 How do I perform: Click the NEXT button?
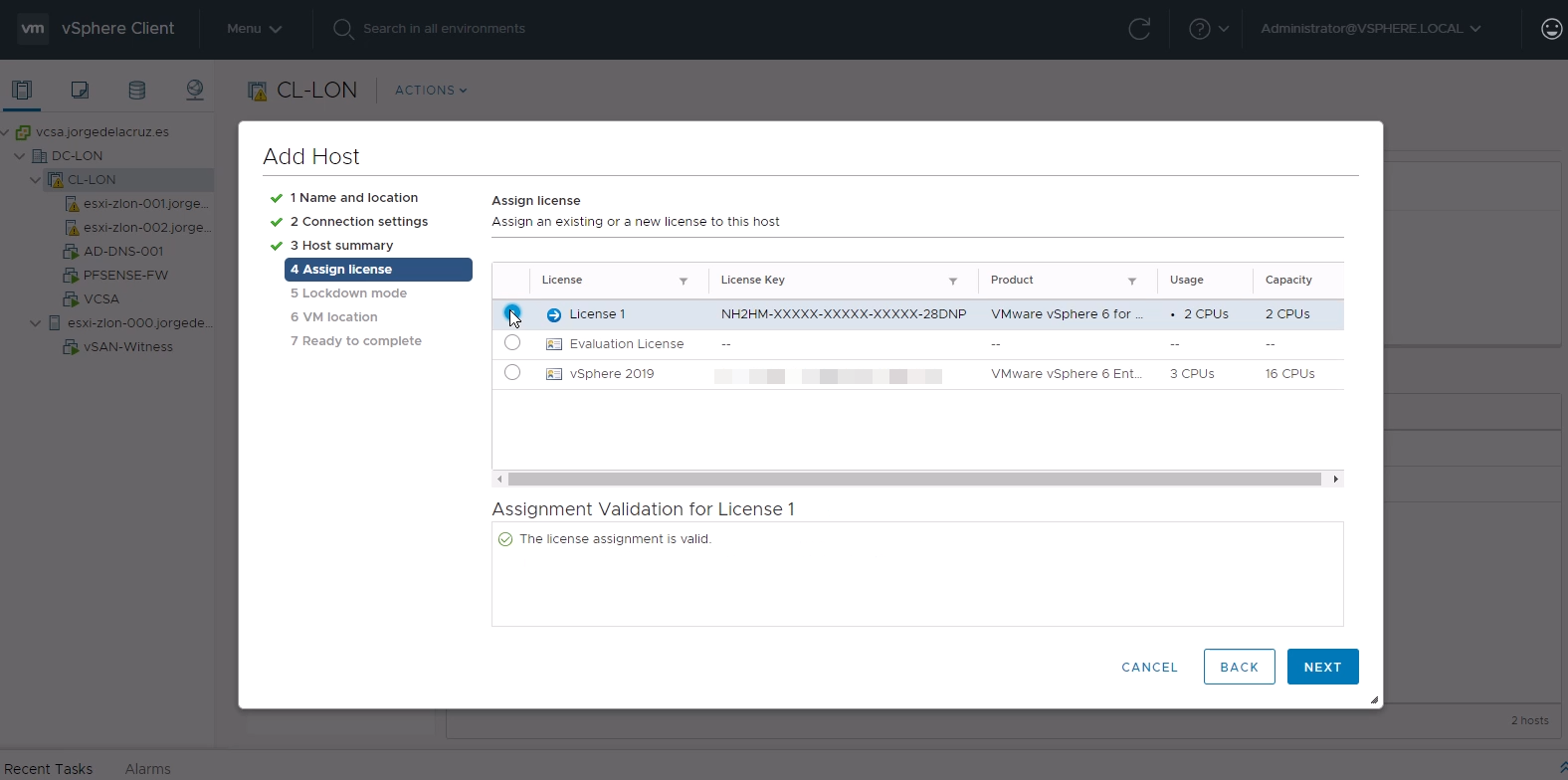point(1322,667)
